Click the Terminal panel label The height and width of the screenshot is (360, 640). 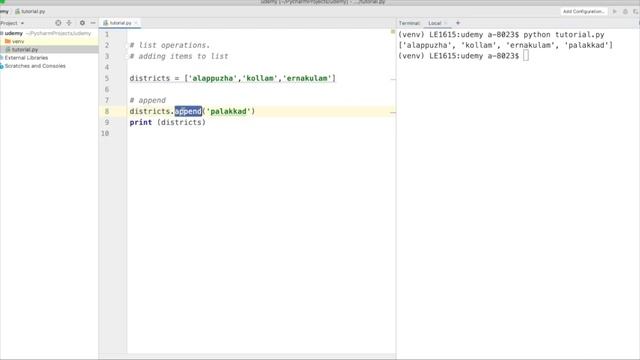coord(409,23)
